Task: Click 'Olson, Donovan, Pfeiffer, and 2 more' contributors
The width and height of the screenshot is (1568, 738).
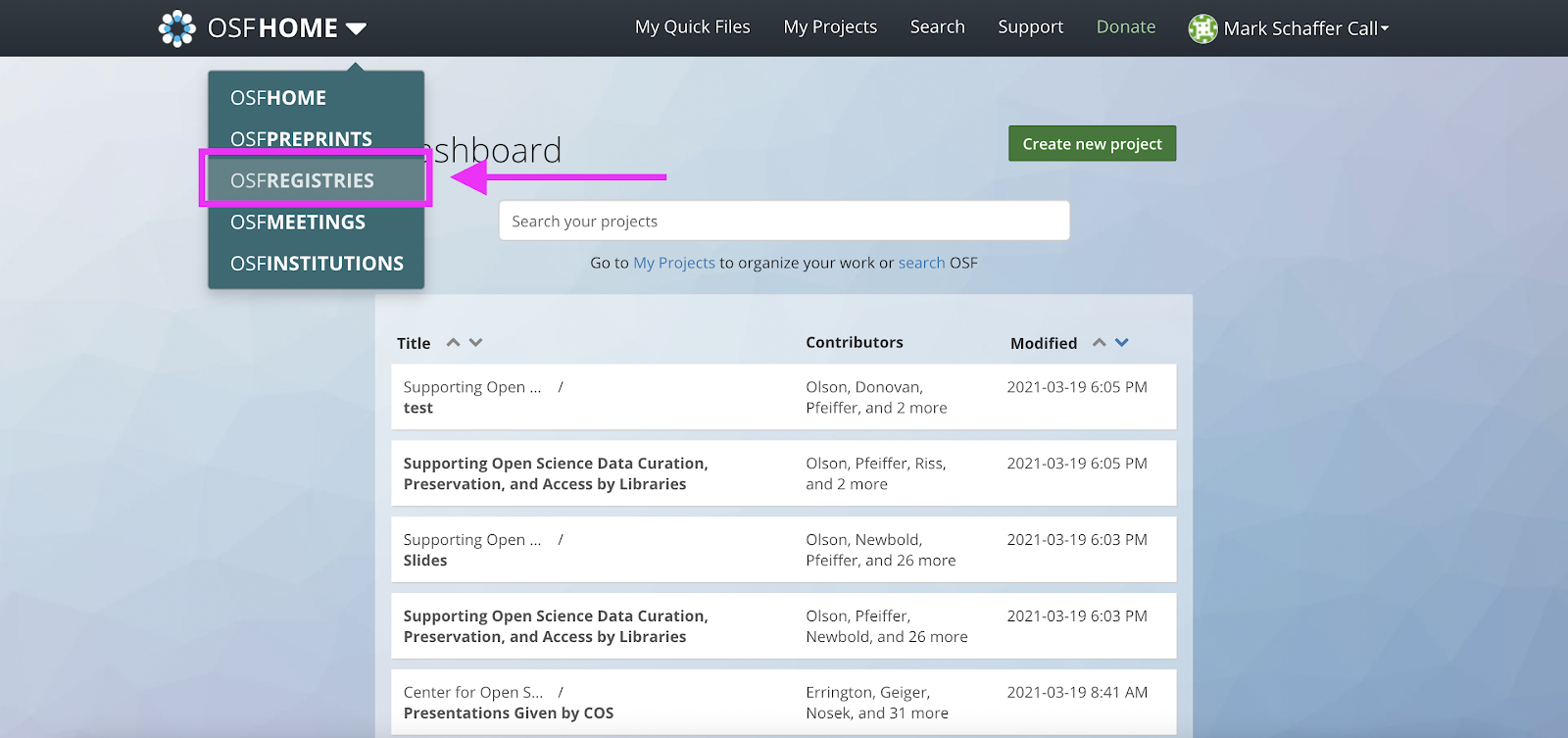Action: 876,397
